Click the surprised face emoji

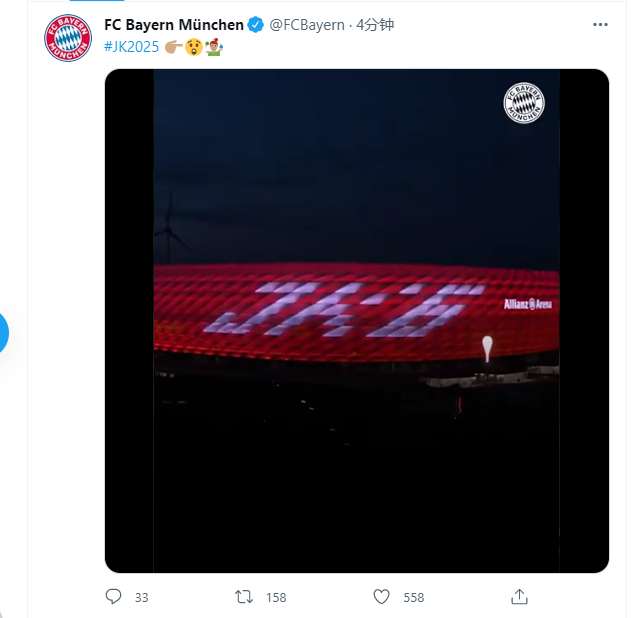(193, 46)
